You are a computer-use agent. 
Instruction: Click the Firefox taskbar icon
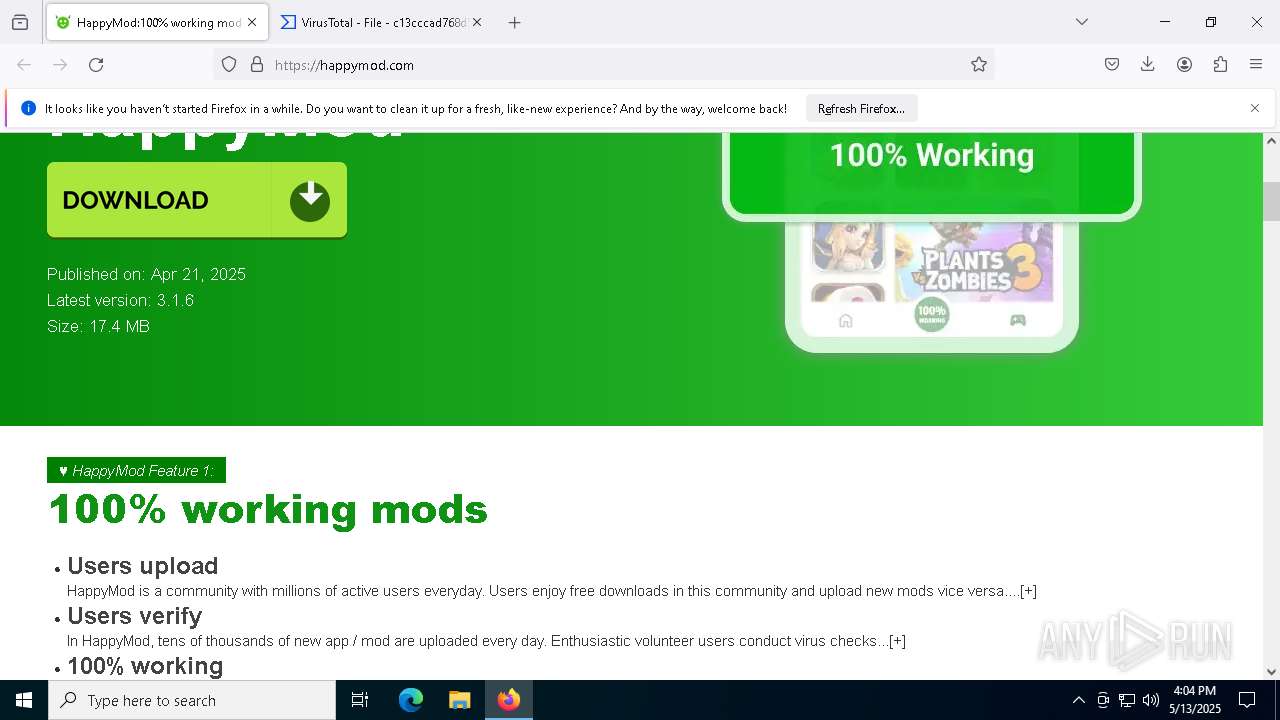(x=509, y=700)
